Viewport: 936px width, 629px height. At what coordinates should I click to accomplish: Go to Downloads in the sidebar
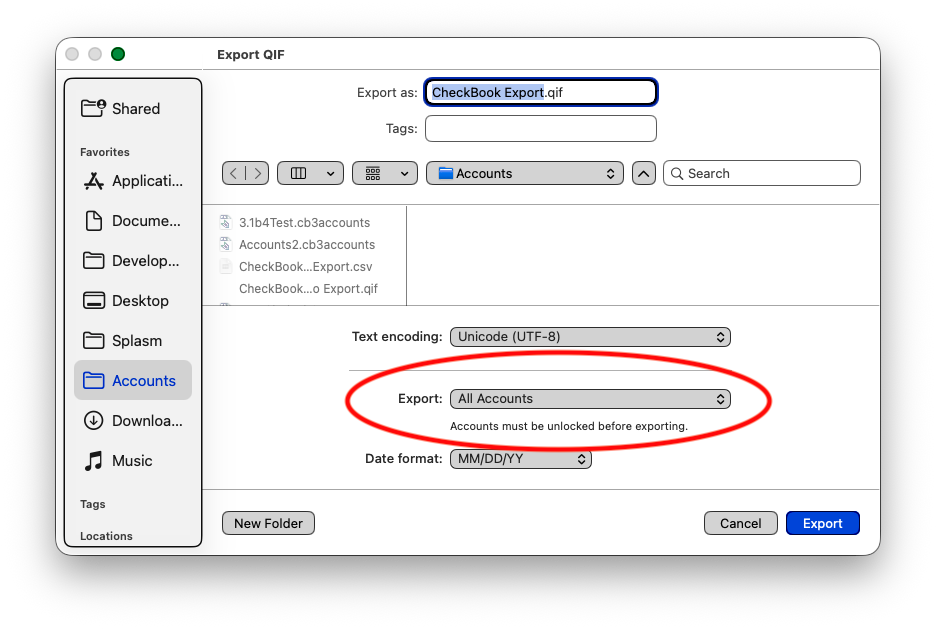(x=133, y=421)
